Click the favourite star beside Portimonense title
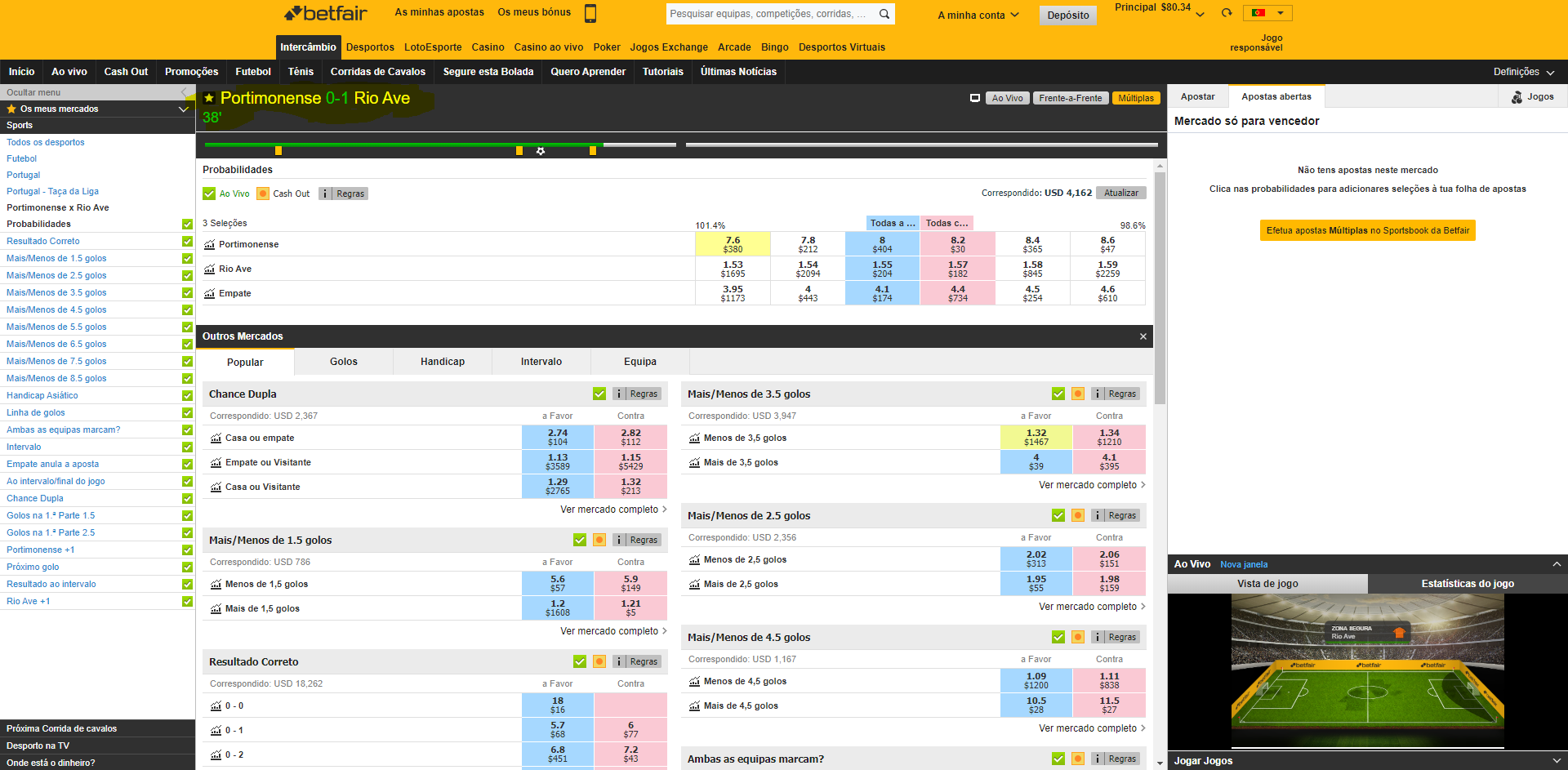 coord(209,98)
